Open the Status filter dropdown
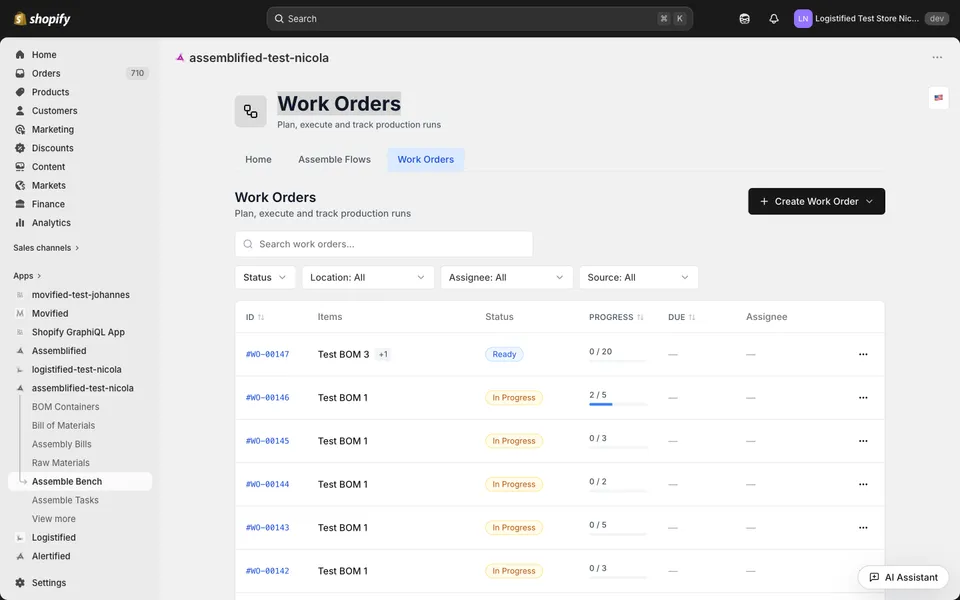960x600 pixels. click(265, 277)
